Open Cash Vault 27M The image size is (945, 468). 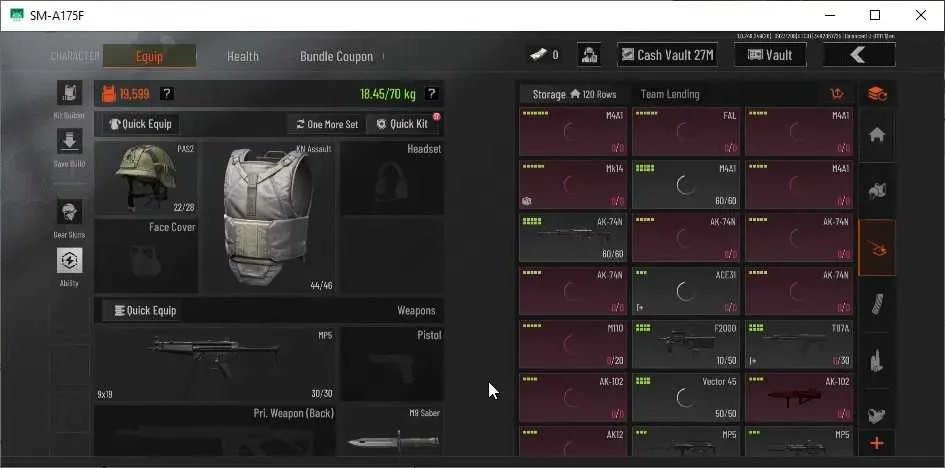[667, 55]
